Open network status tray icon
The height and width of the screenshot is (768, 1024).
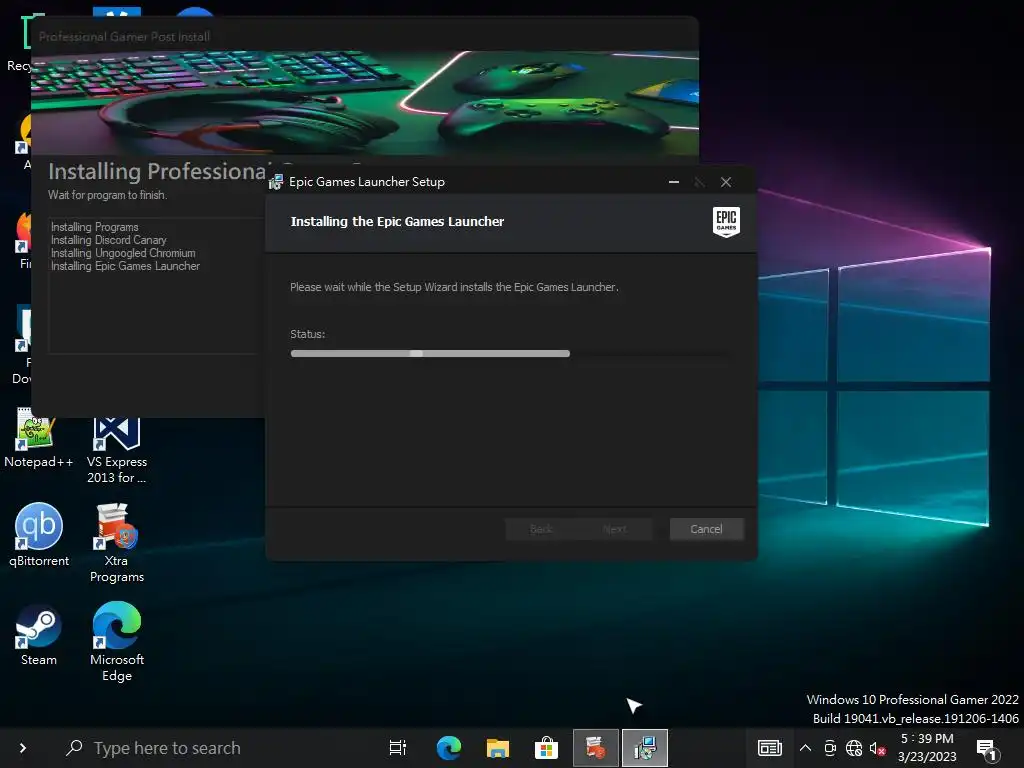click(854, 748)
